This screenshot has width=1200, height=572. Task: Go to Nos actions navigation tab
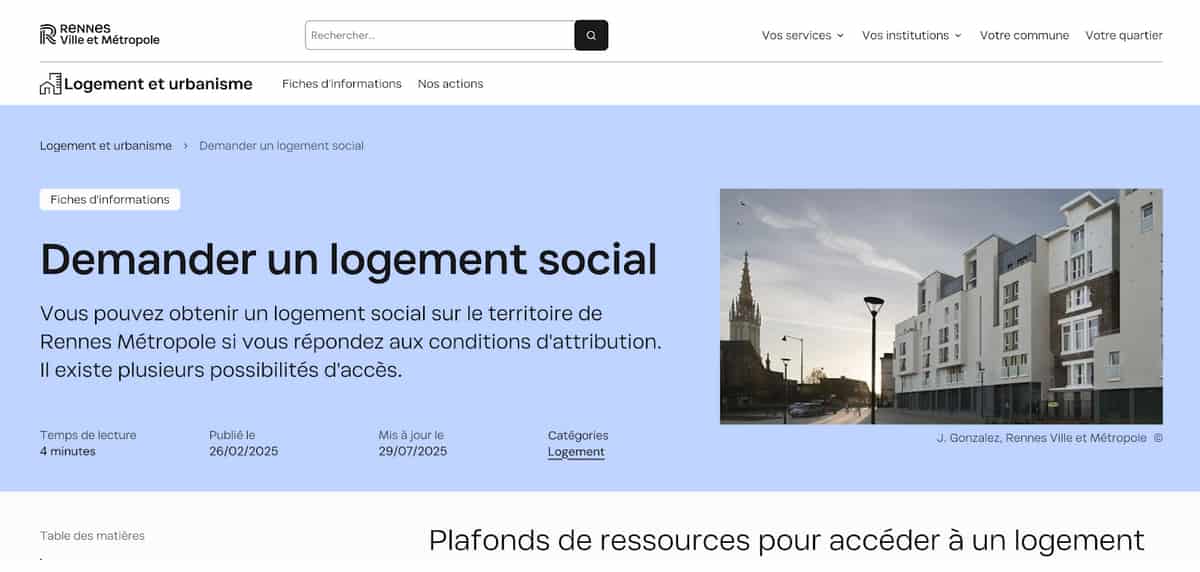click(450, 84)
